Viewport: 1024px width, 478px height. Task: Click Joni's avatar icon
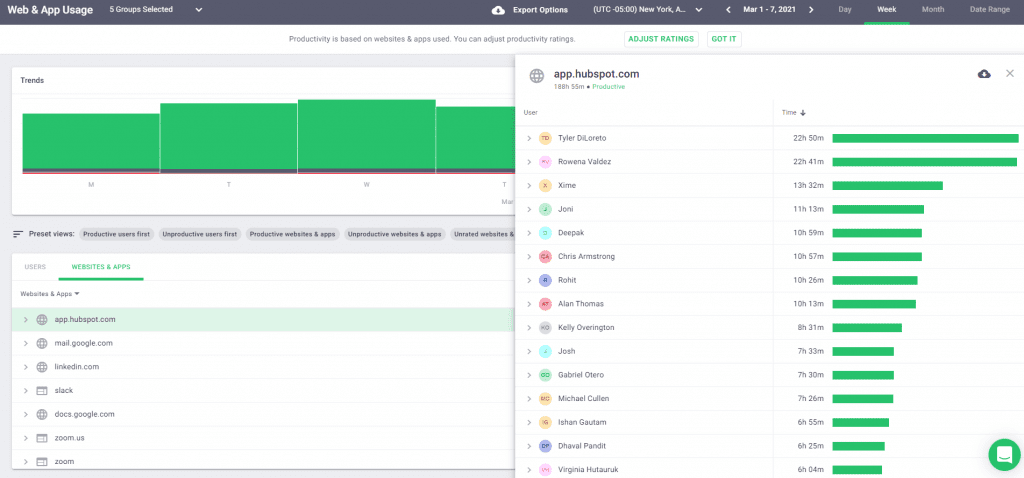(545, 210)
